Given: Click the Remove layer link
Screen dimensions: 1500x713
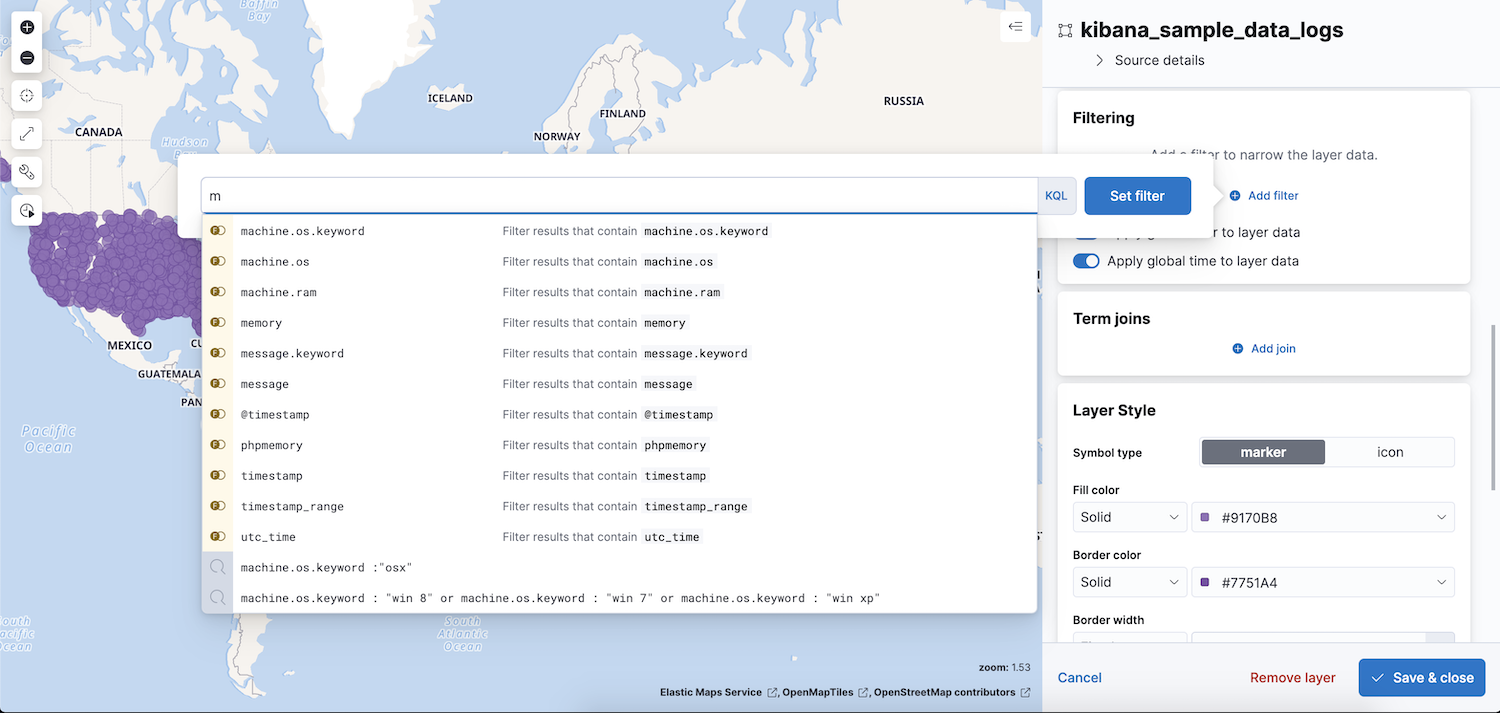Looking at the screenshot, I should 1292,678.
